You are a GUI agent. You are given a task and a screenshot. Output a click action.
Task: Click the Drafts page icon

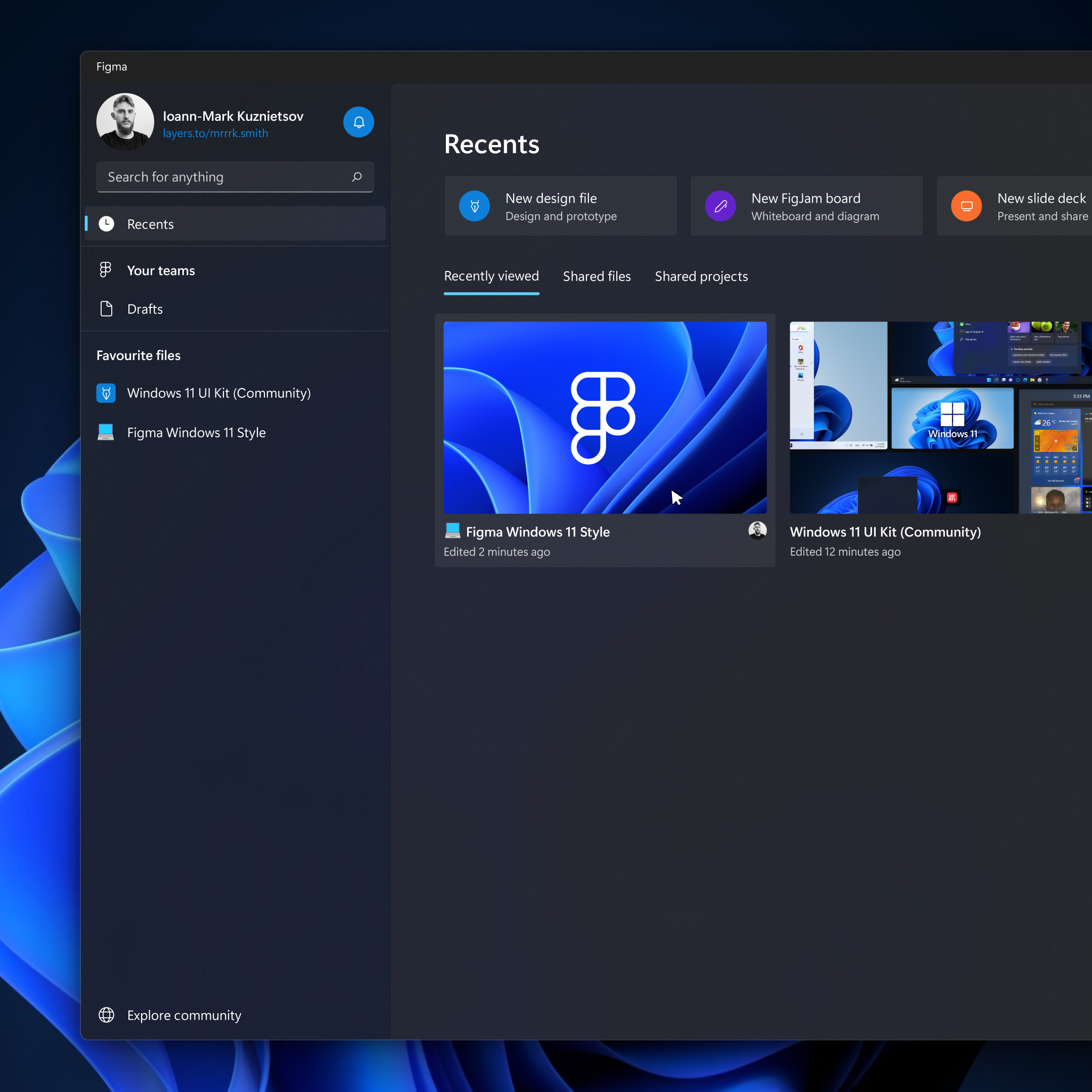(106, 308)
